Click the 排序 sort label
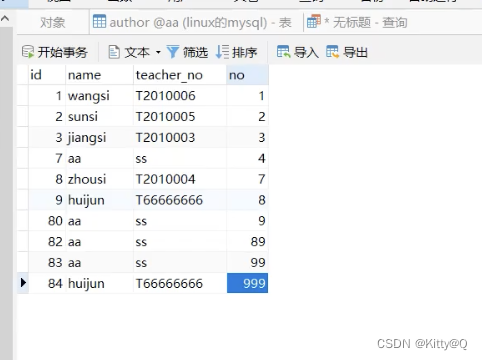The height and width of the screenshot is (360, 482). (245, 53)
